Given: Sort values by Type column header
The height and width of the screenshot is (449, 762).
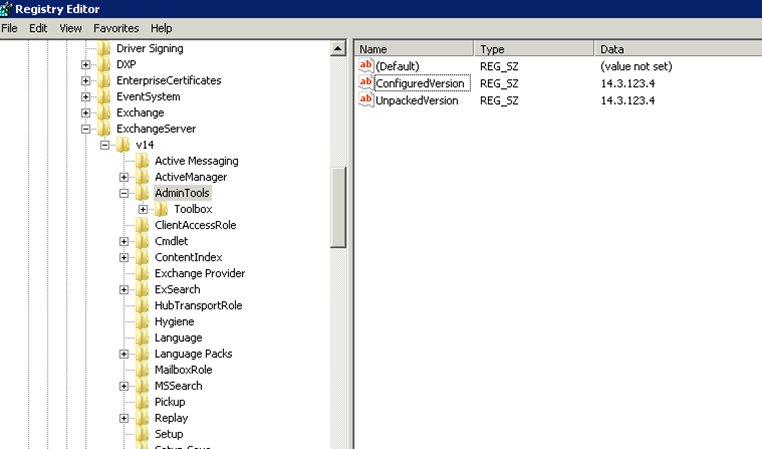Looking at the screenshot, I should [534, 49].
